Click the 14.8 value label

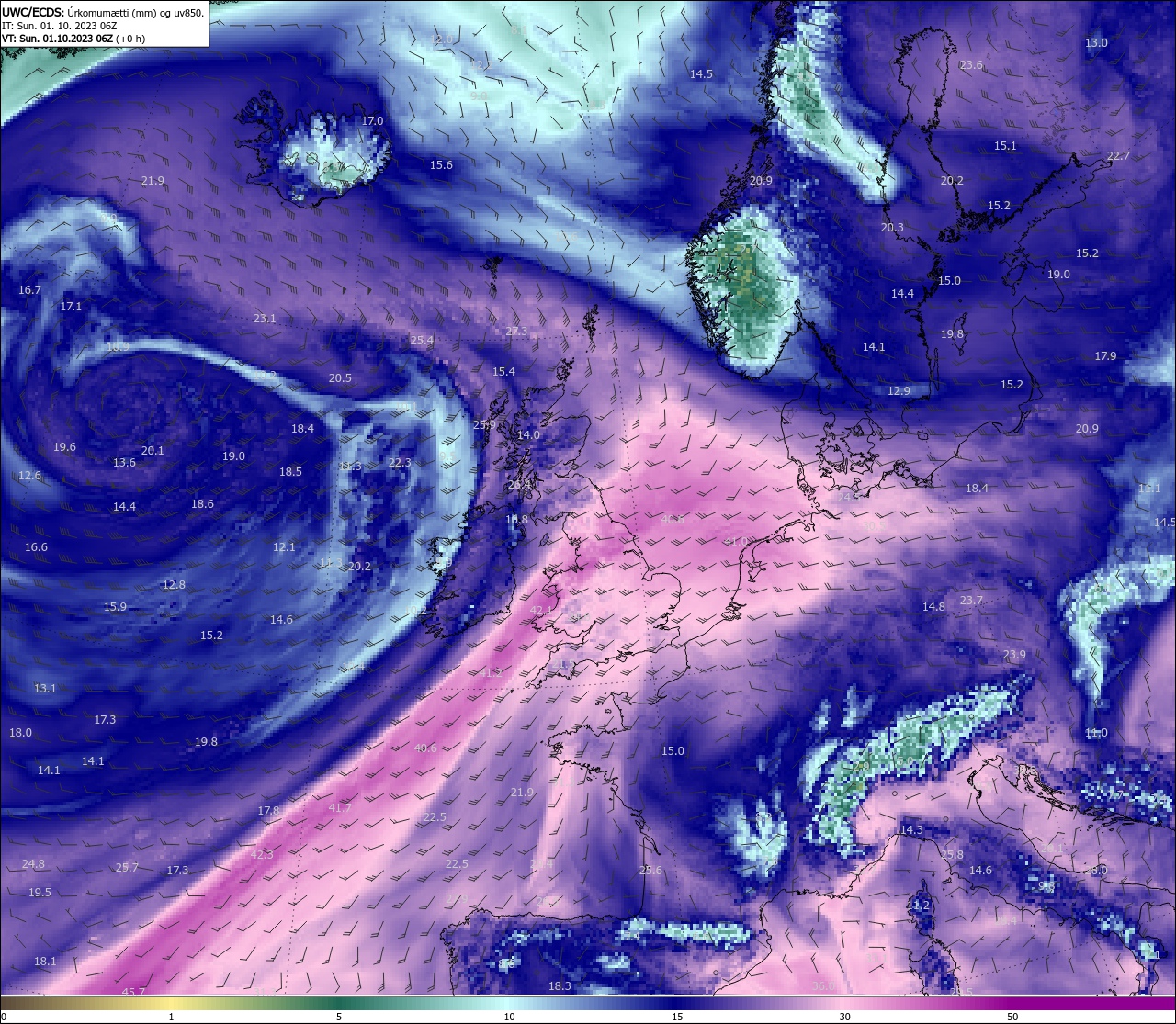point(933,607)
